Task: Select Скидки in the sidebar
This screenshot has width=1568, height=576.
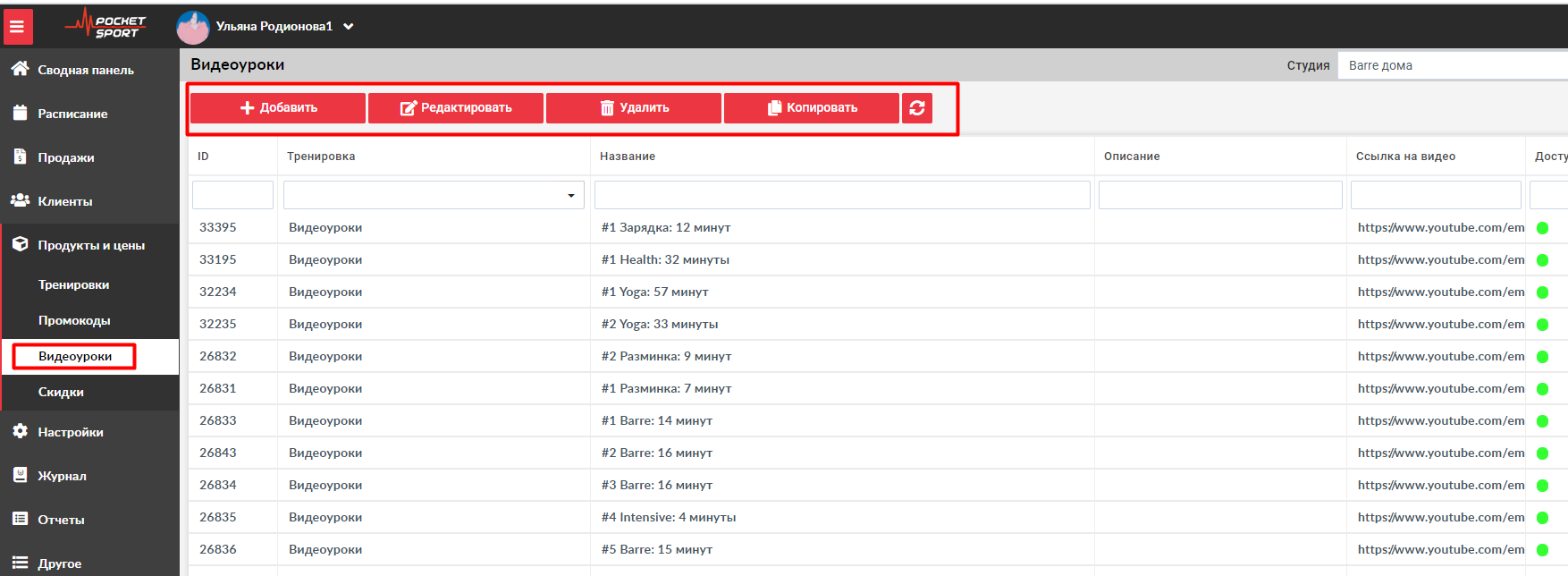Action: pyautogui.click(x=61, y=392)
